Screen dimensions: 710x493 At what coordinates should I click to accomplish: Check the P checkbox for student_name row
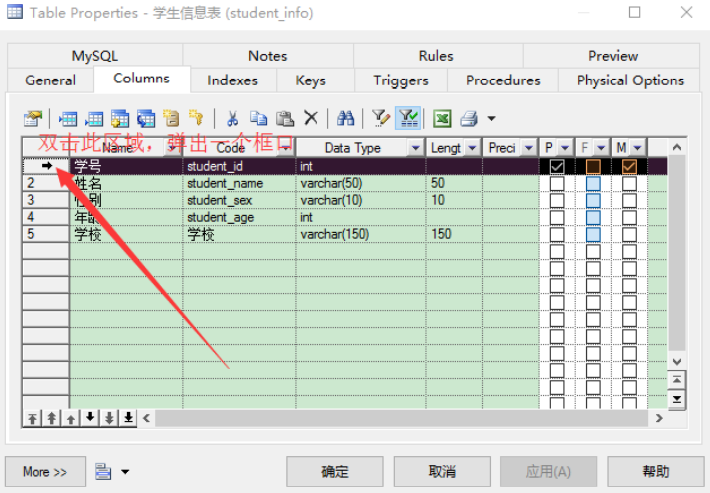[557, 183]
